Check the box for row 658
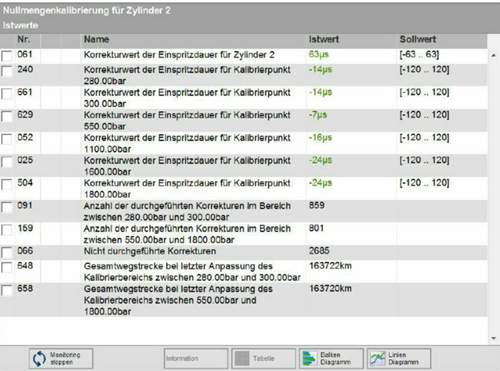Viewport: 500px width, 371px height. pos(7,290)
